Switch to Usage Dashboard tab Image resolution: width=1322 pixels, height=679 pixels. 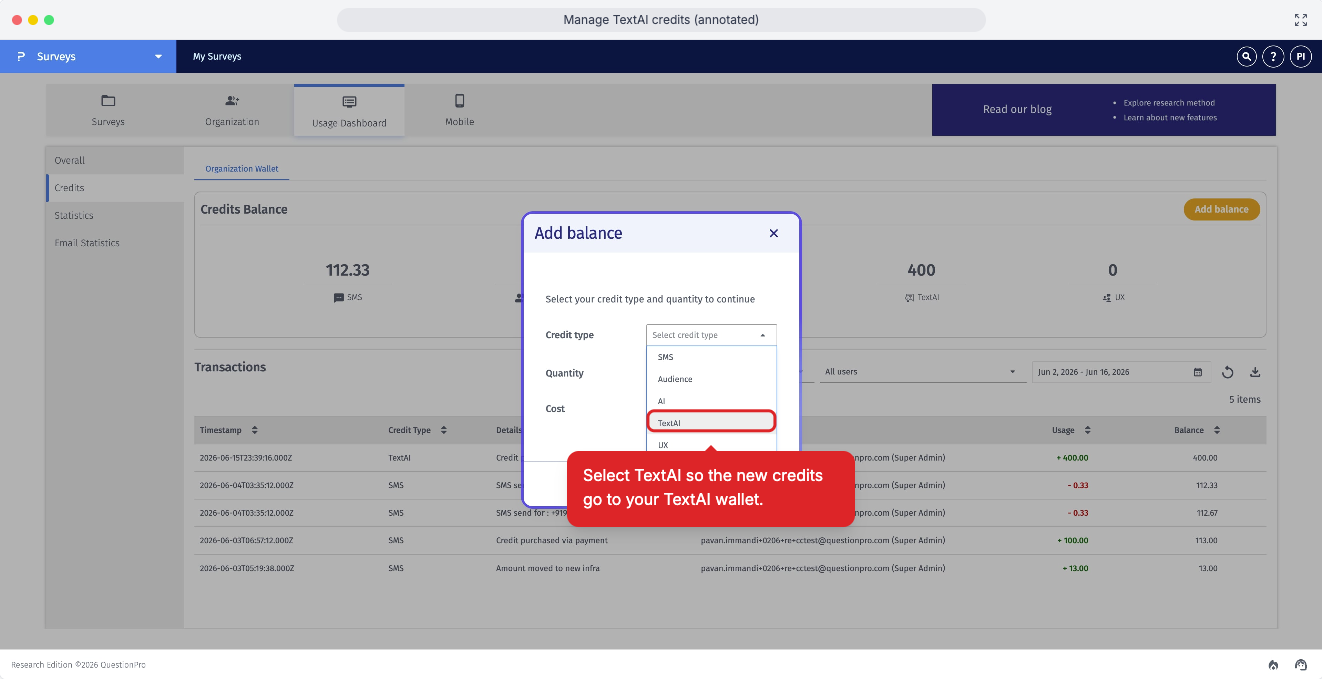349,110
